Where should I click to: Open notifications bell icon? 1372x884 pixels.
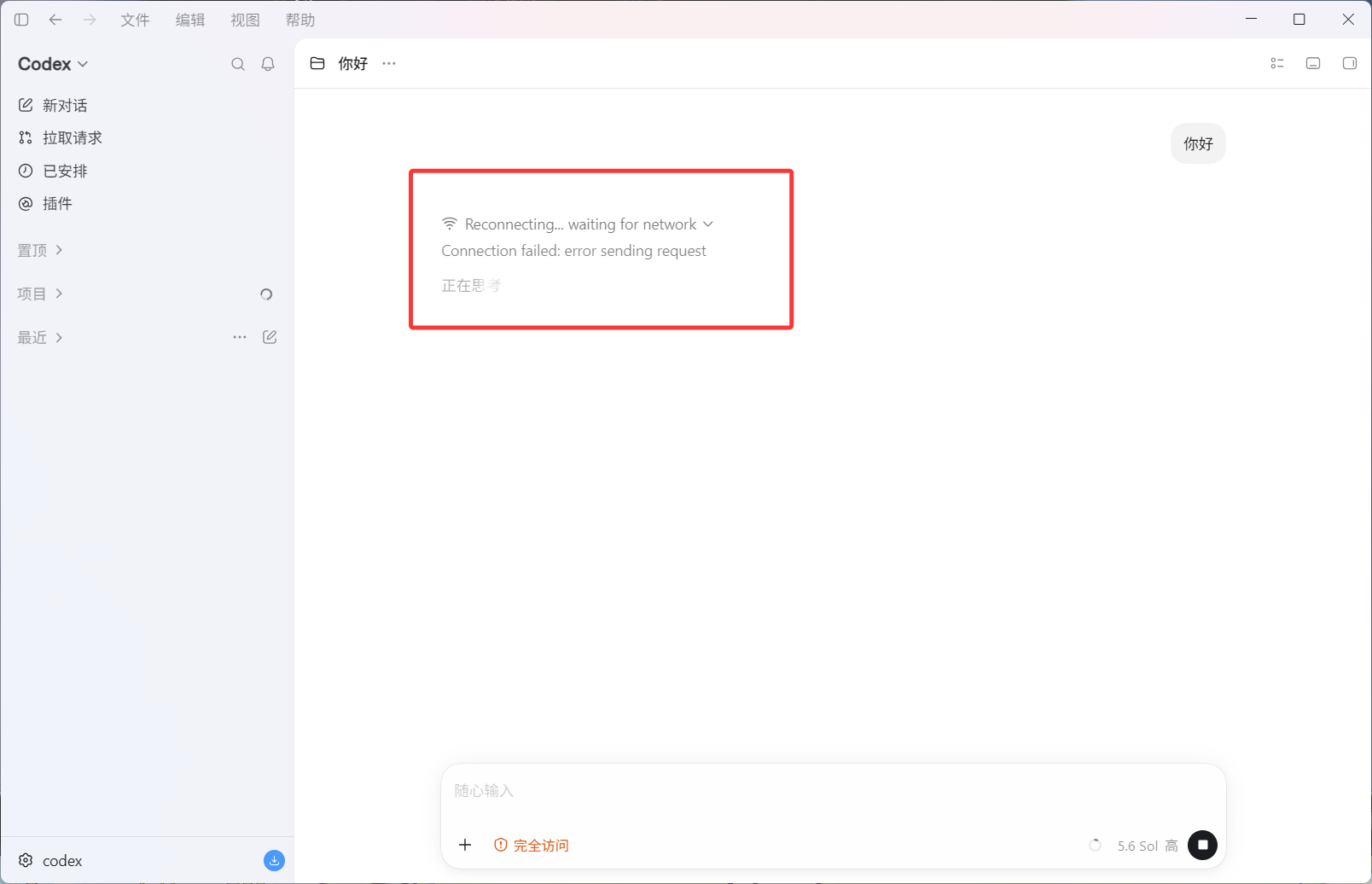[x=268, y=64]
